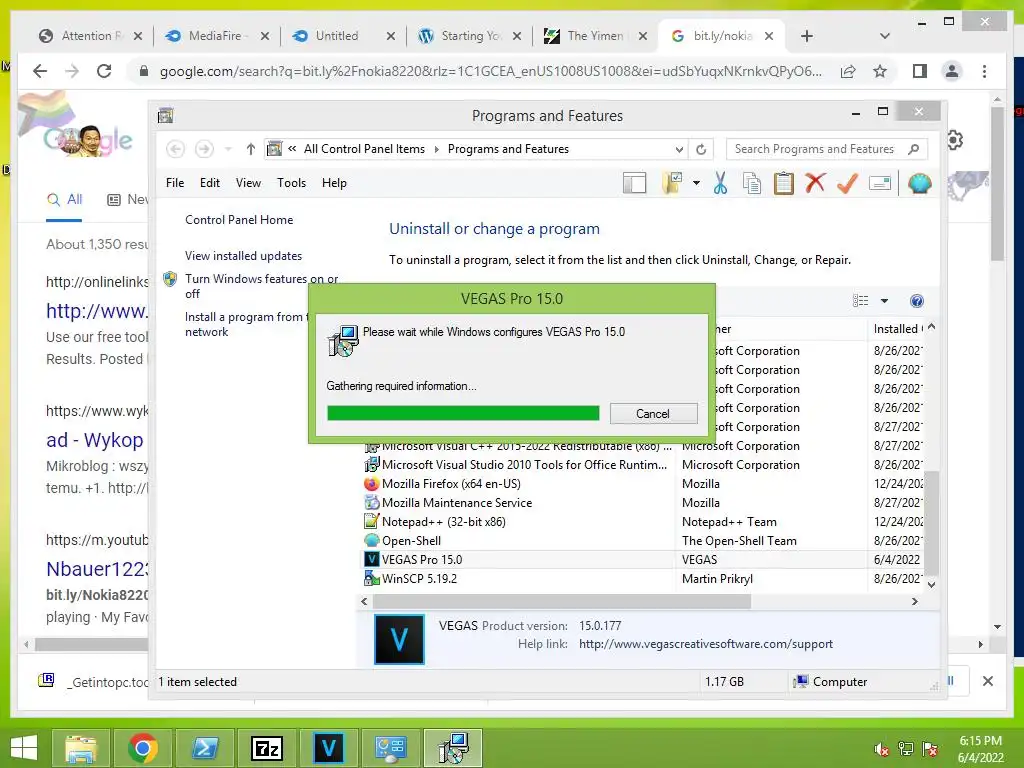Click the Windows Start button
Image resolution: width=1024 pixels, height=768 pixels.
[x=24, y=748]
